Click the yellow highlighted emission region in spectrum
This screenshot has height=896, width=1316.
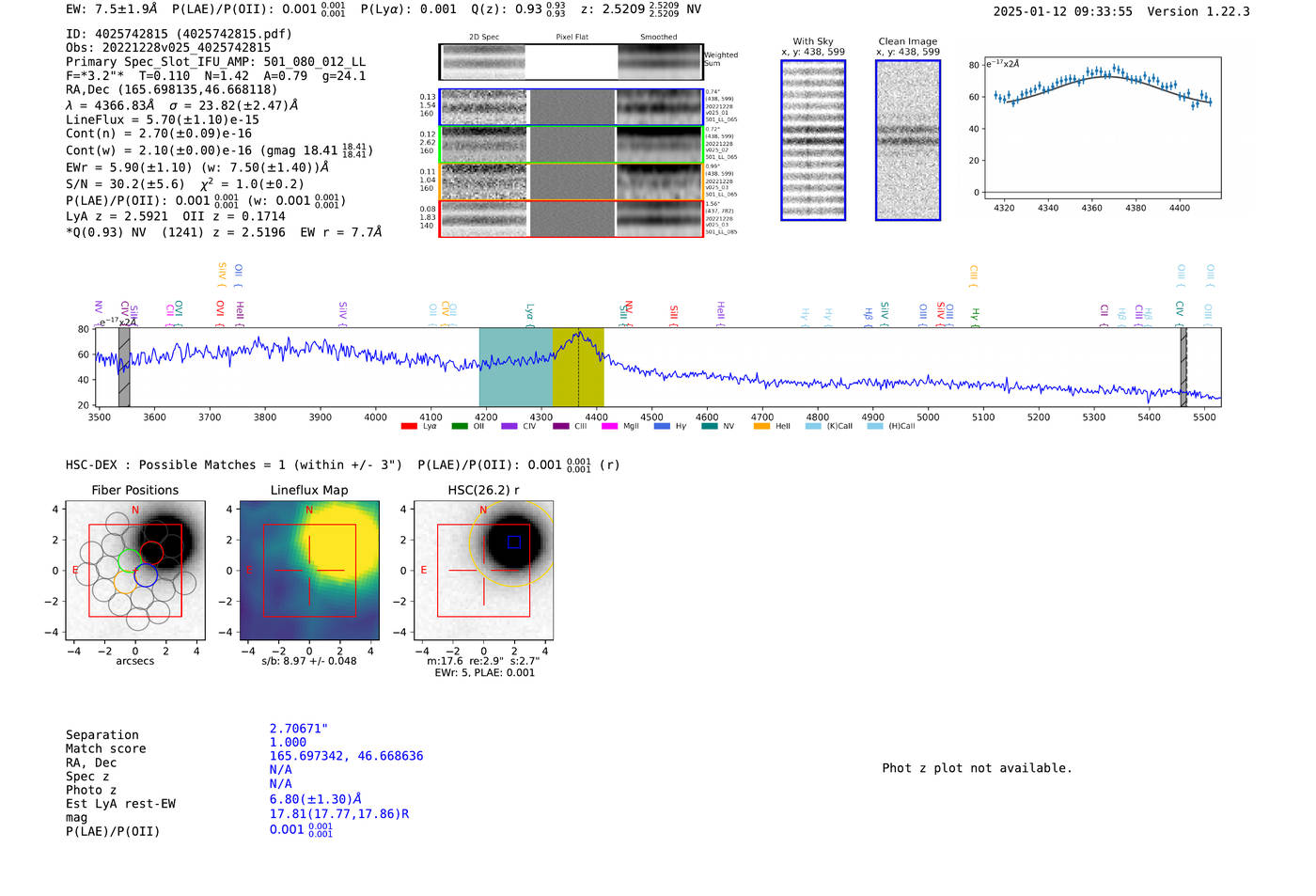click(578, 367)
